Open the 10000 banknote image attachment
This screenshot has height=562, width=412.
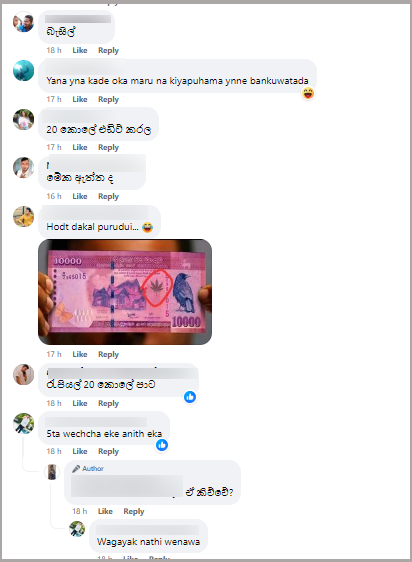click(125, 292)
